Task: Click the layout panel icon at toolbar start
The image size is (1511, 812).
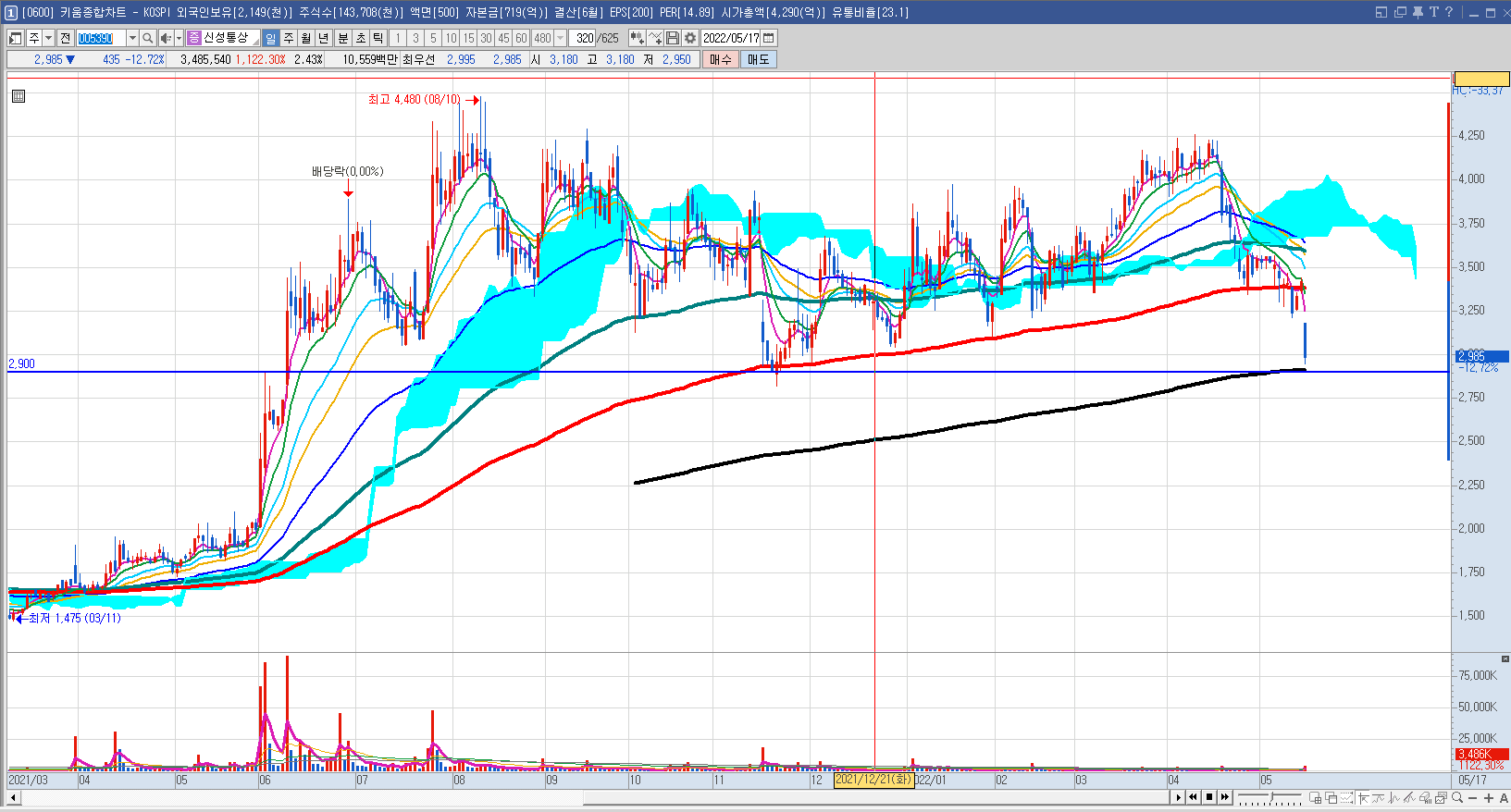Action: click(16, 38)
